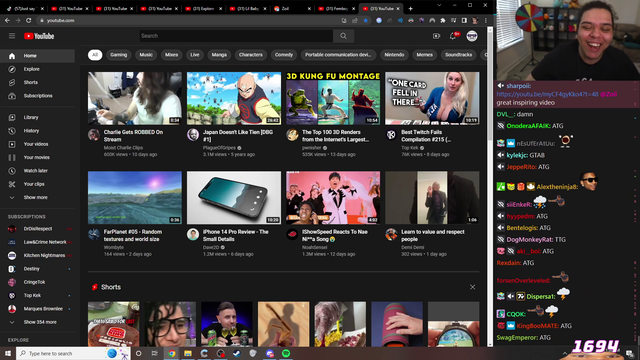This screenshot has height=360, width=640.
Task: Open Charlie Gets ROBBED On Stream thumbnail
Action: [135, 98]
